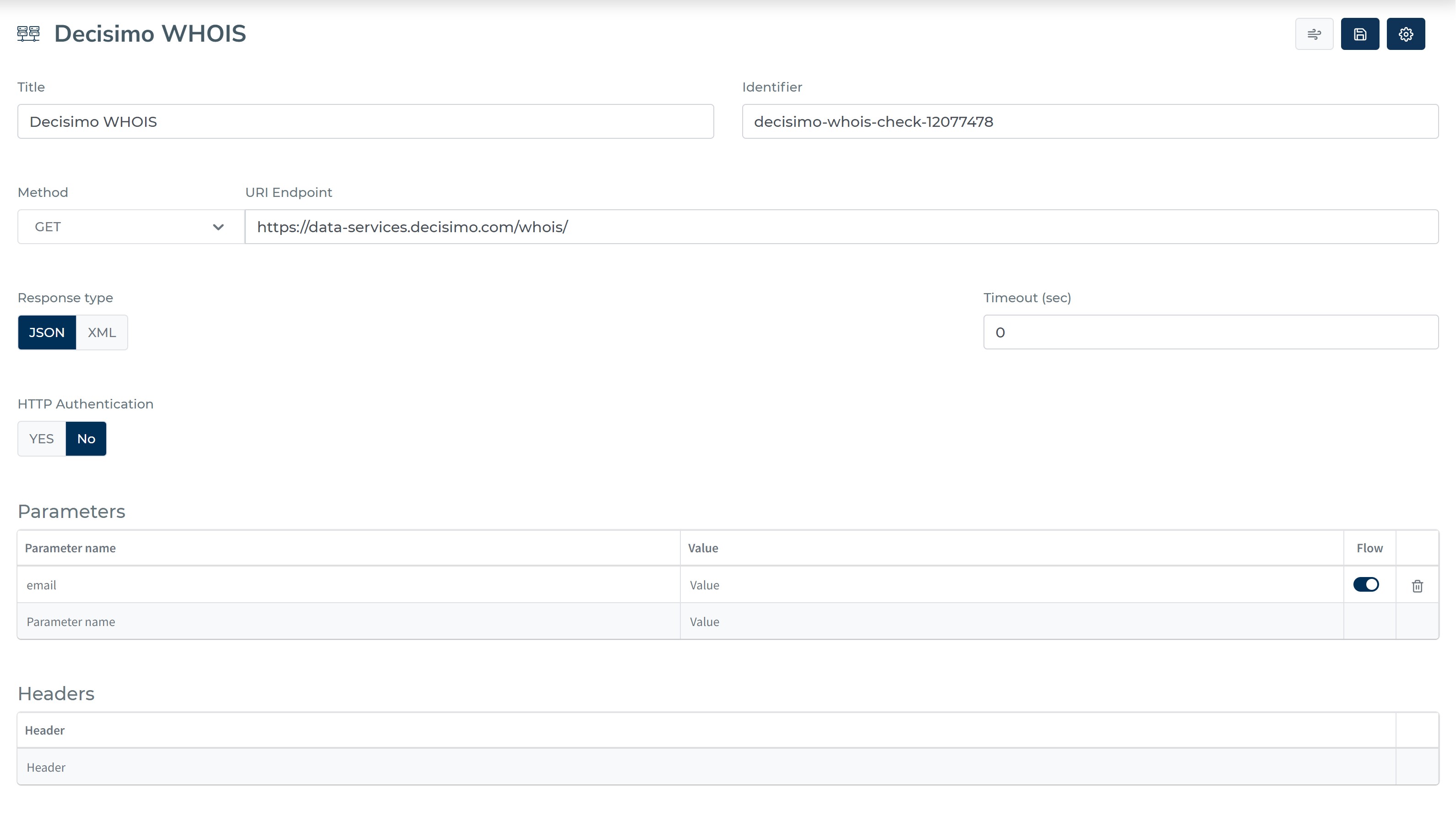This screenshot has height=817, width=1456.
Task: Edit the URI Endpoint field
Action: click(x=842, y=227)
